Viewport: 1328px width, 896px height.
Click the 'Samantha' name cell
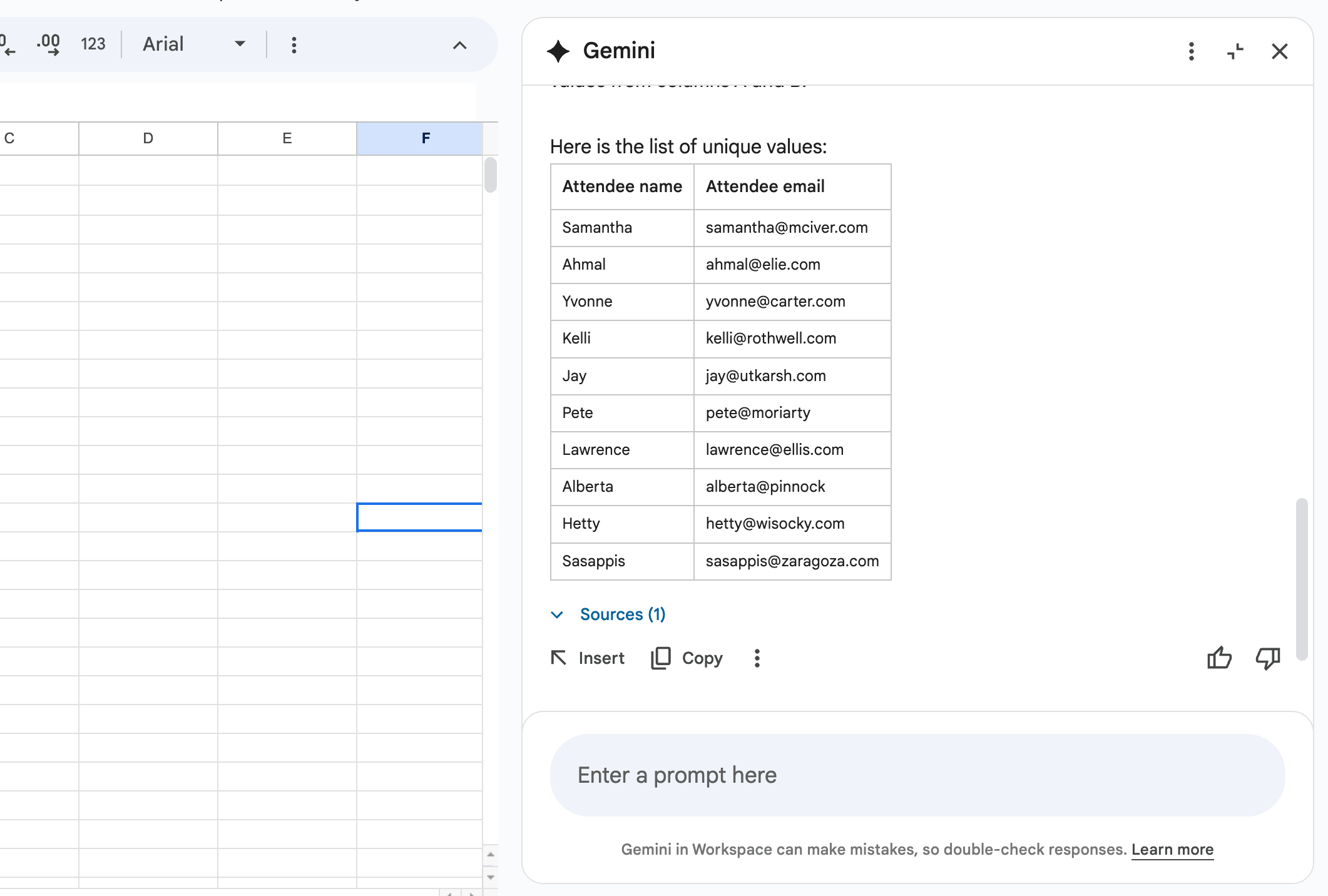click(622, 228)
